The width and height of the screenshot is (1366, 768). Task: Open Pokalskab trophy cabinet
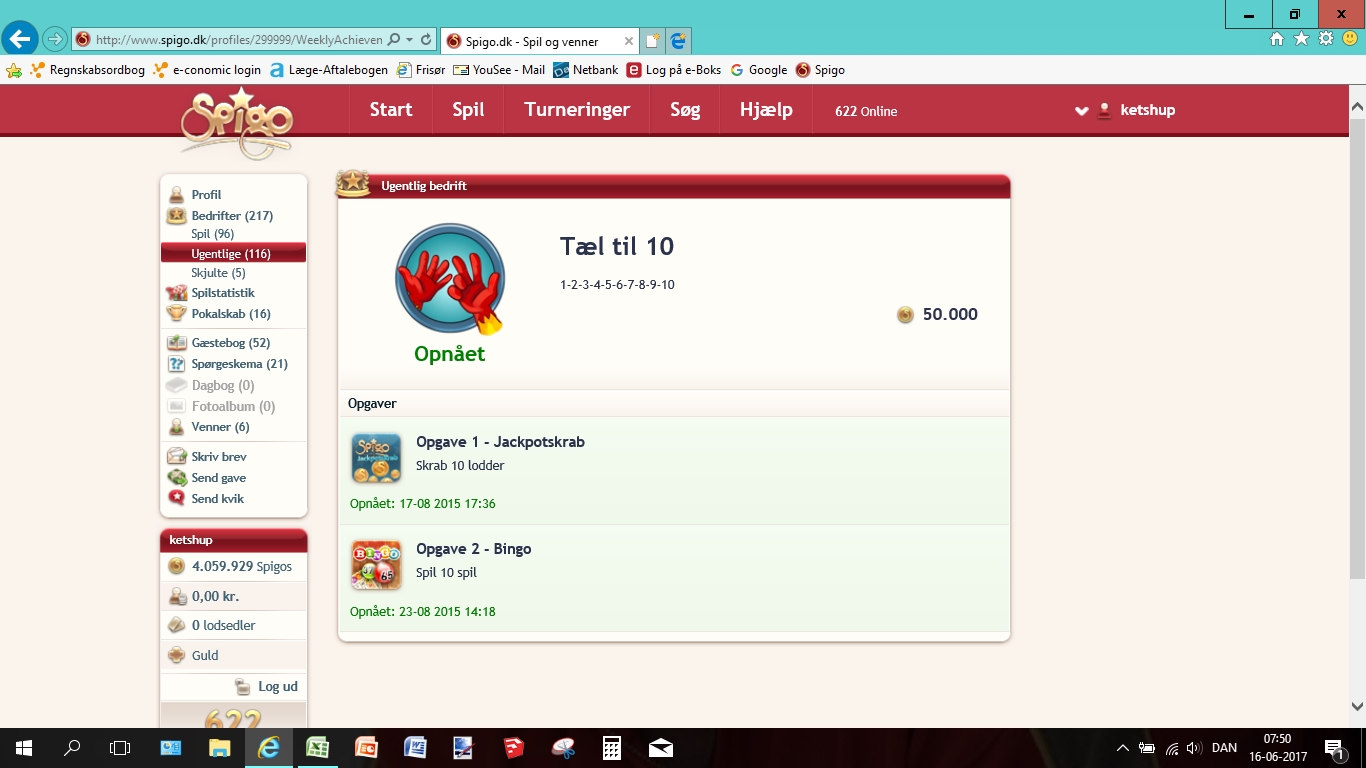pyautogui.click(x=230, y=314)
